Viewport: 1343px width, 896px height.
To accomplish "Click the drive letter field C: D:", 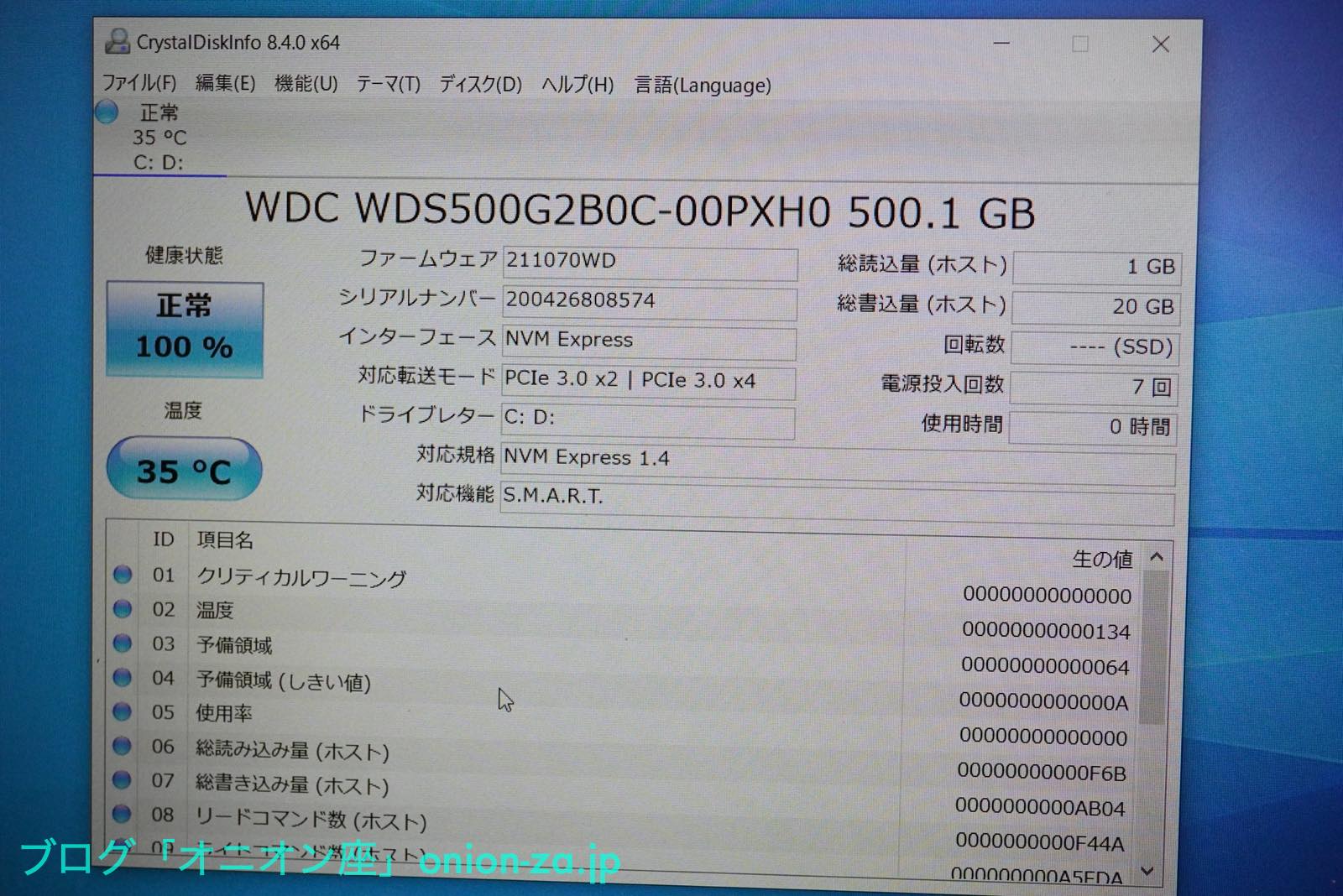I will click(647, 419).
